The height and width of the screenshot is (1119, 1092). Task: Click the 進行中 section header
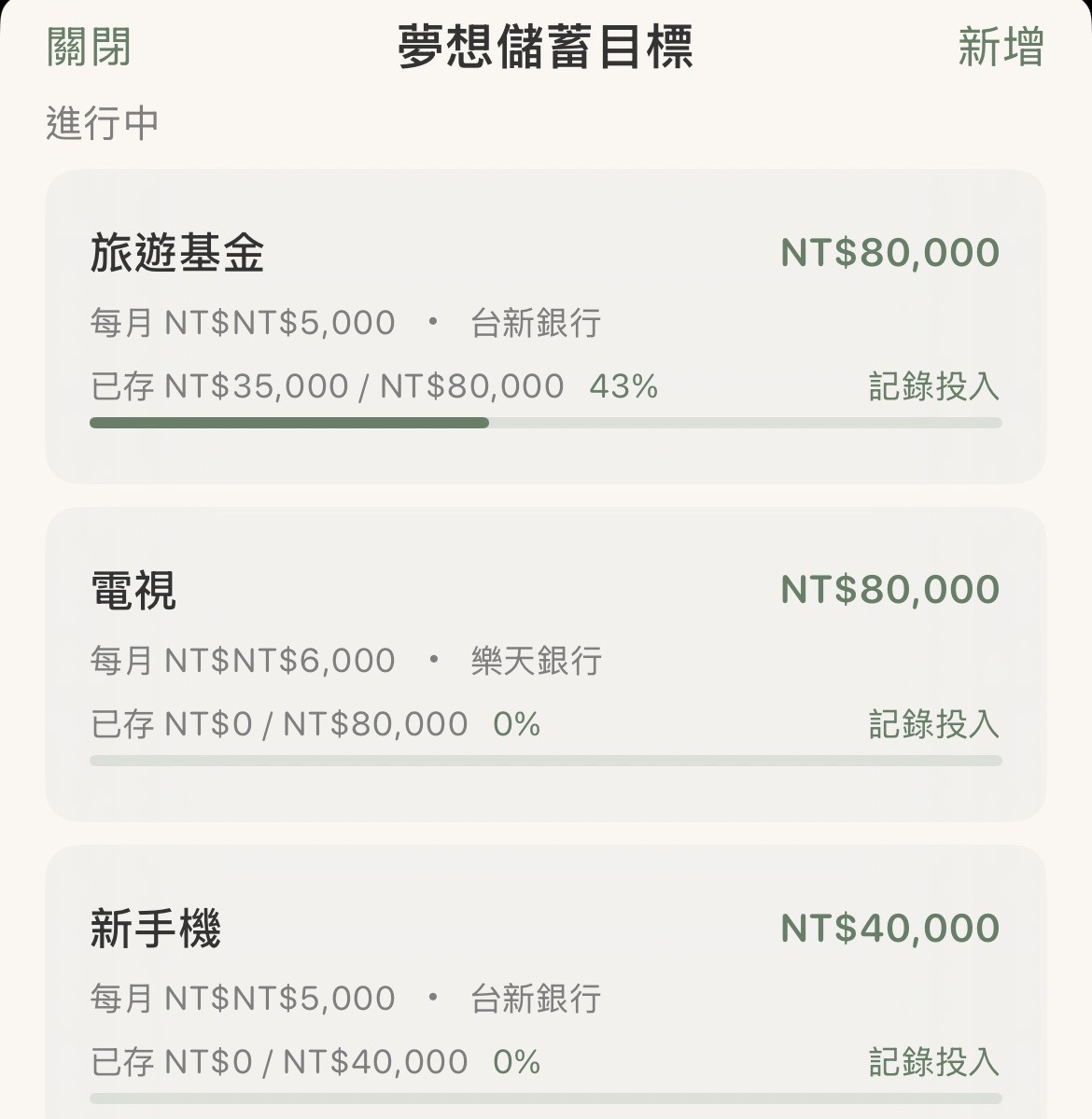pos(103,123)
